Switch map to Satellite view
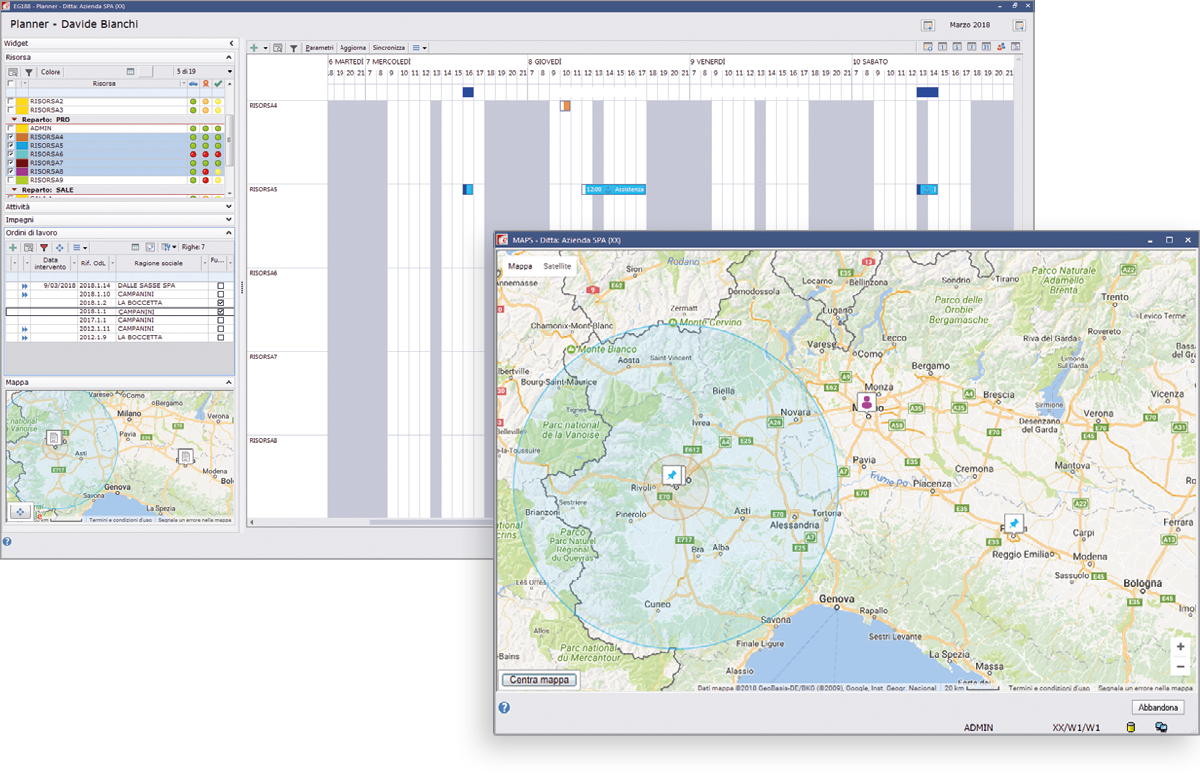The width and height of the screenshot is (1200, 780). [557, 267]
